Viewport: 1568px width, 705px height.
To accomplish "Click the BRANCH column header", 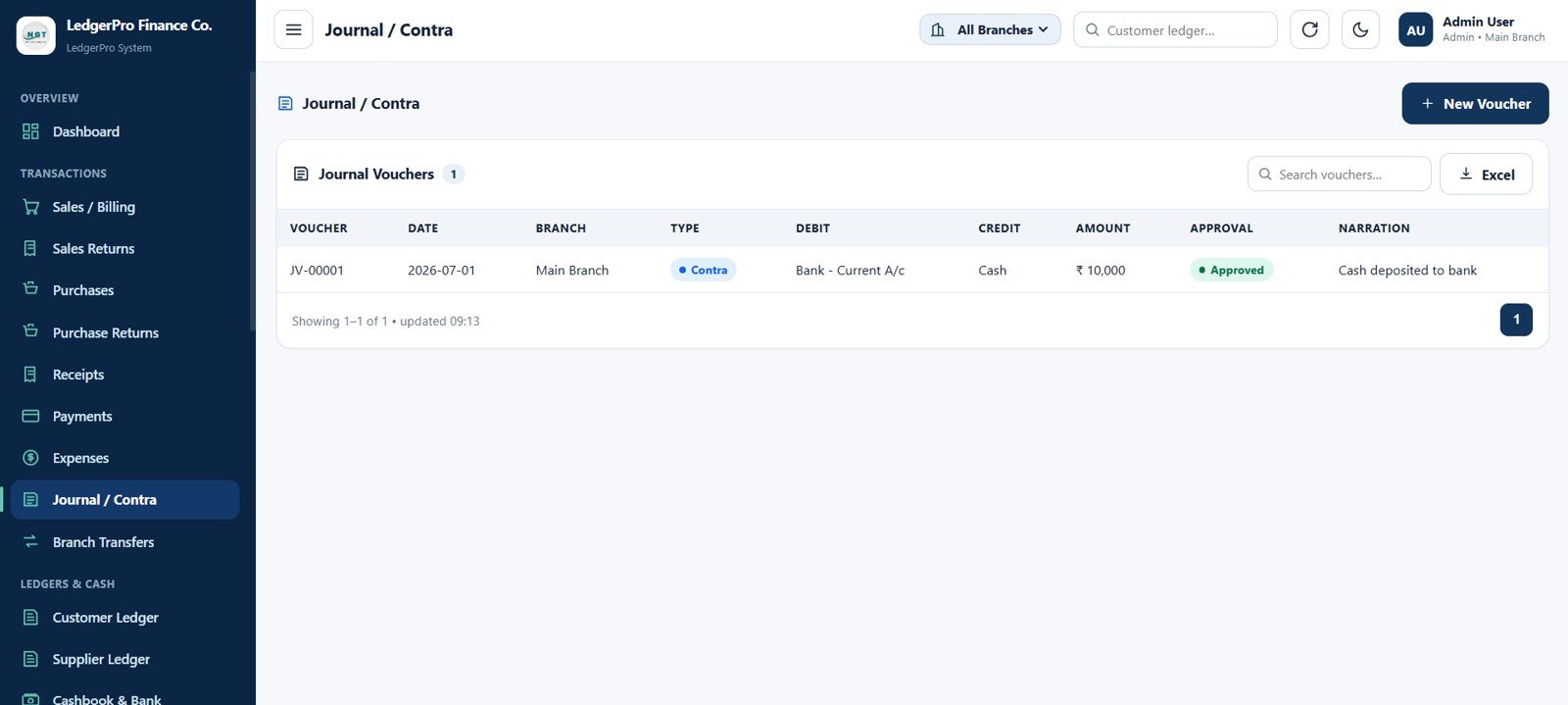I will (x=561, y=228).
